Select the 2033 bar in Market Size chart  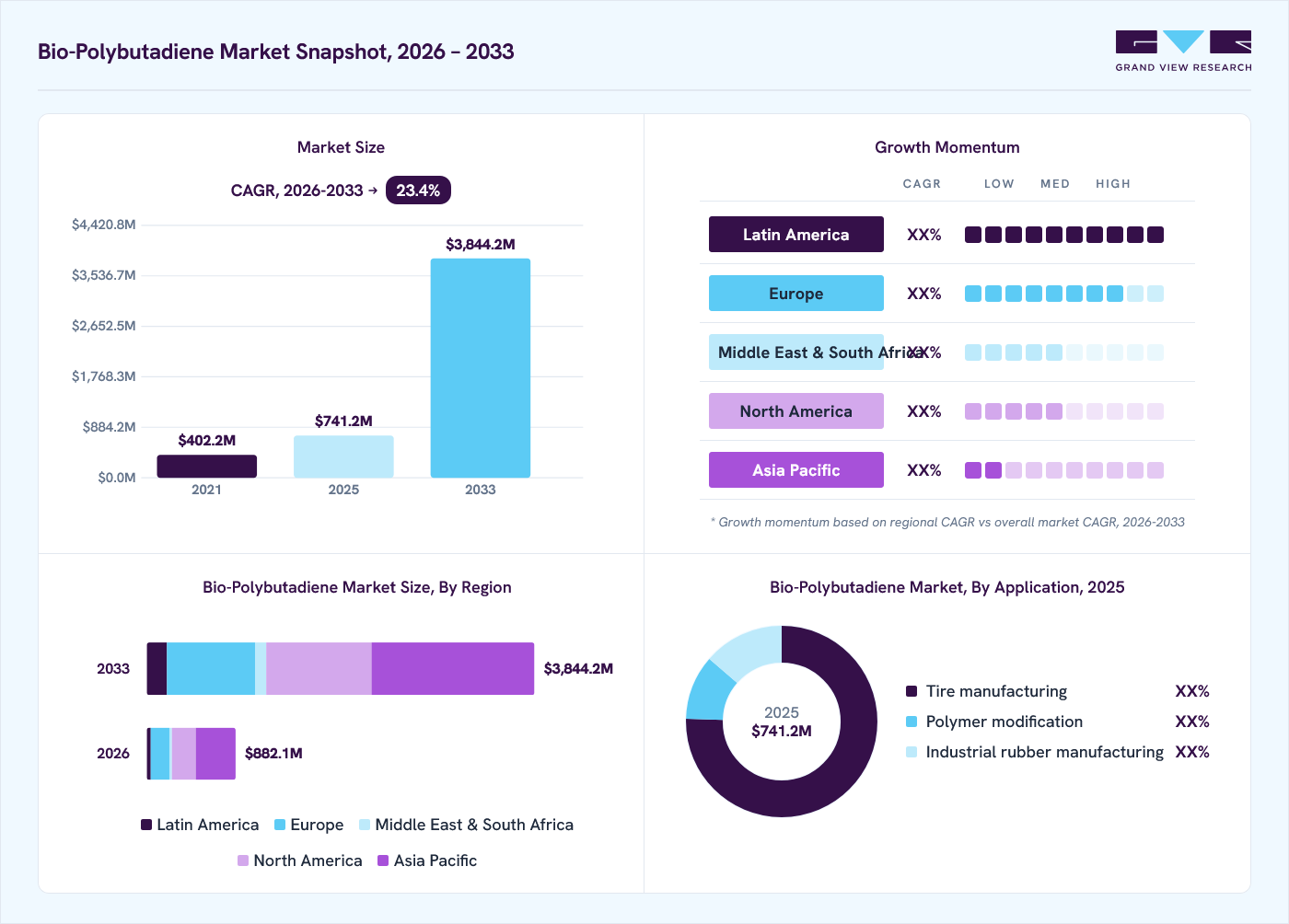click(x=481, y=368)
